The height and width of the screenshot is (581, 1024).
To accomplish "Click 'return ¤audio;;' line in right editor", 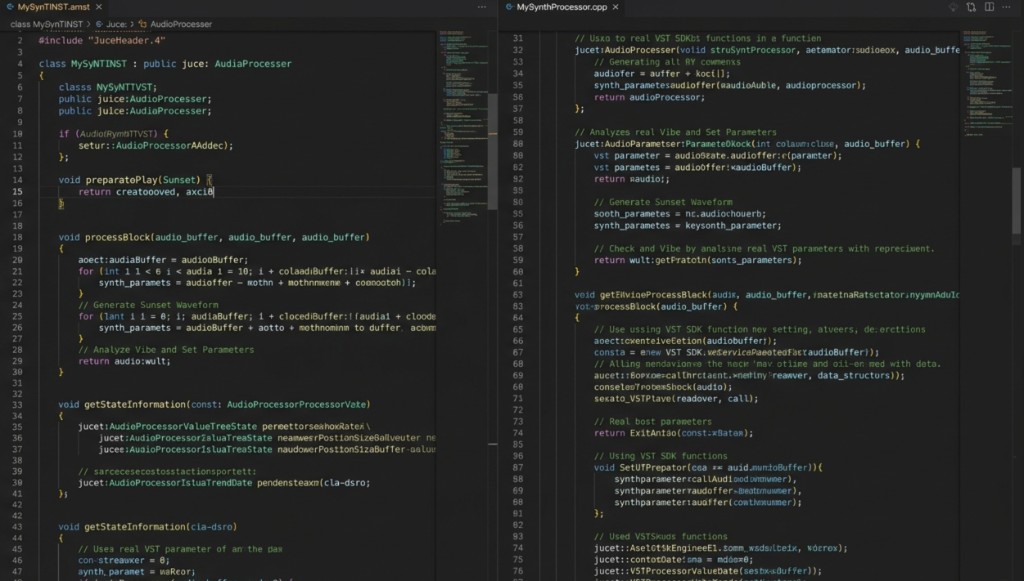I will pos(632,179).
